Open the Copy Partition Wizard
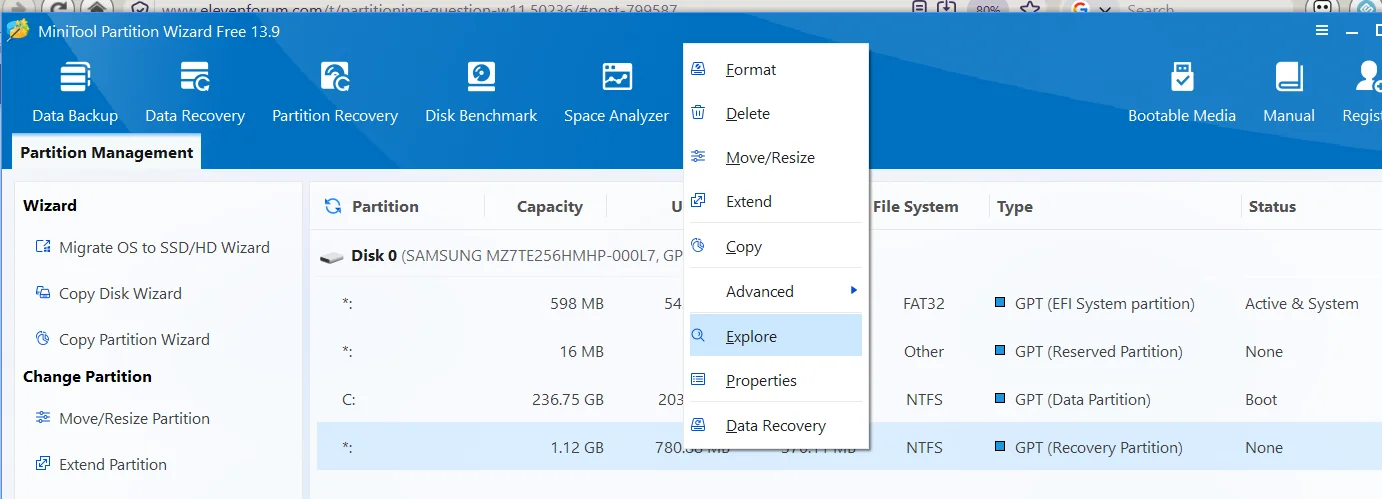1382x499 pixels. [x=122, y=340]
